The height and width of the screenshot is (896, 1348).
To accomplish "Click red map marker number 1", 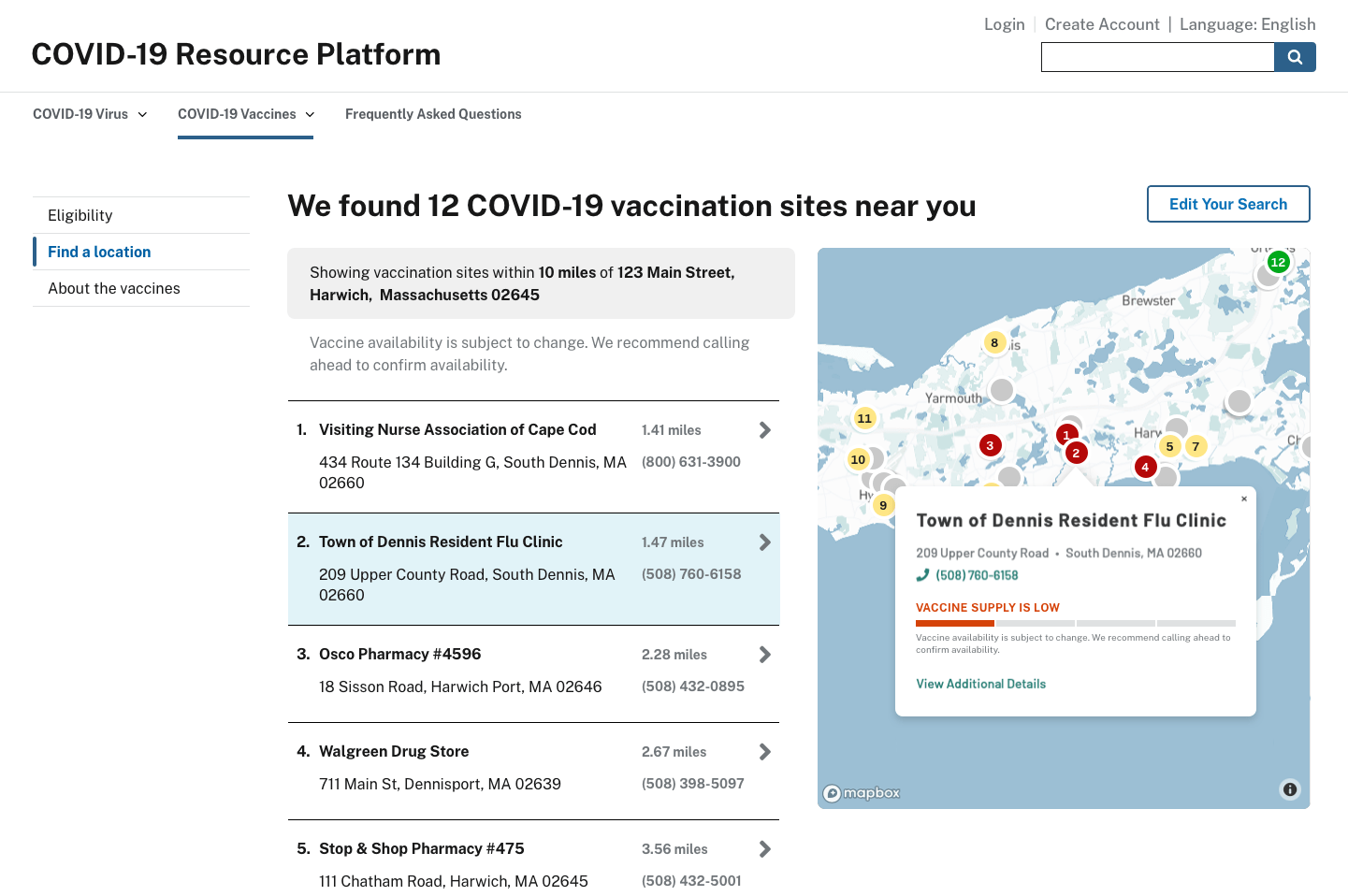I will [x=1066, y=435].
